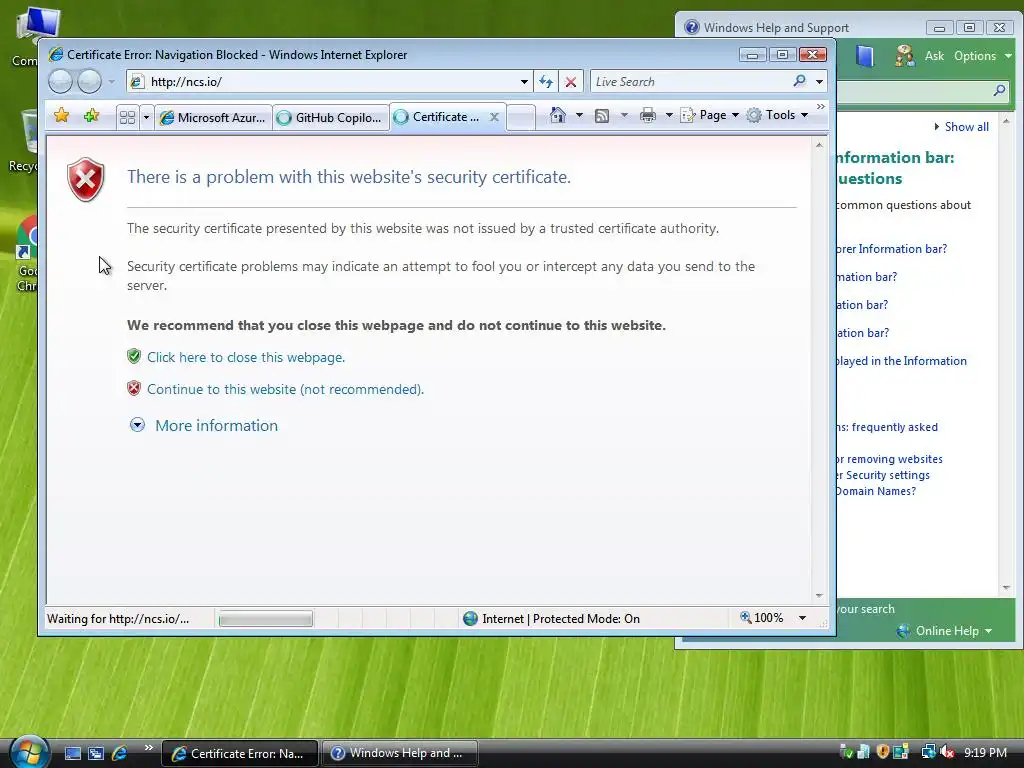
Task: Switch to the Microsoft Azur... tab
Action: pos(213,118)
